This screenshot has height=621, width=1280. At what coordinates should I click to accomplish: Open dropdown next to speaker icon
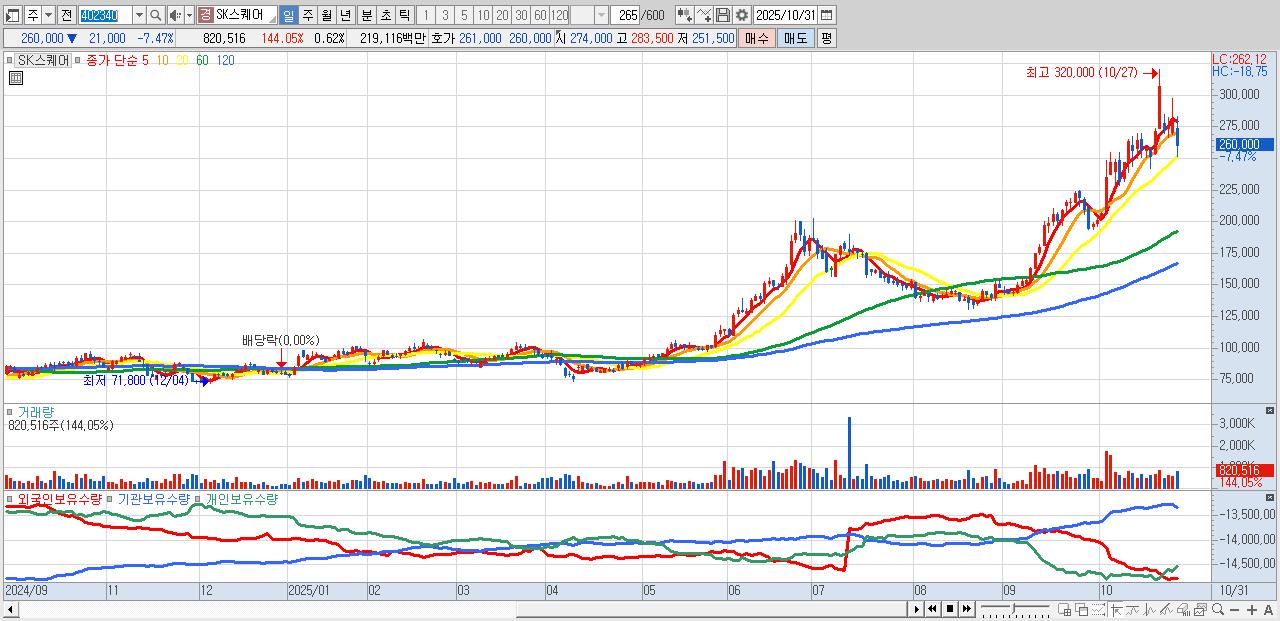[x=189, y=15]
